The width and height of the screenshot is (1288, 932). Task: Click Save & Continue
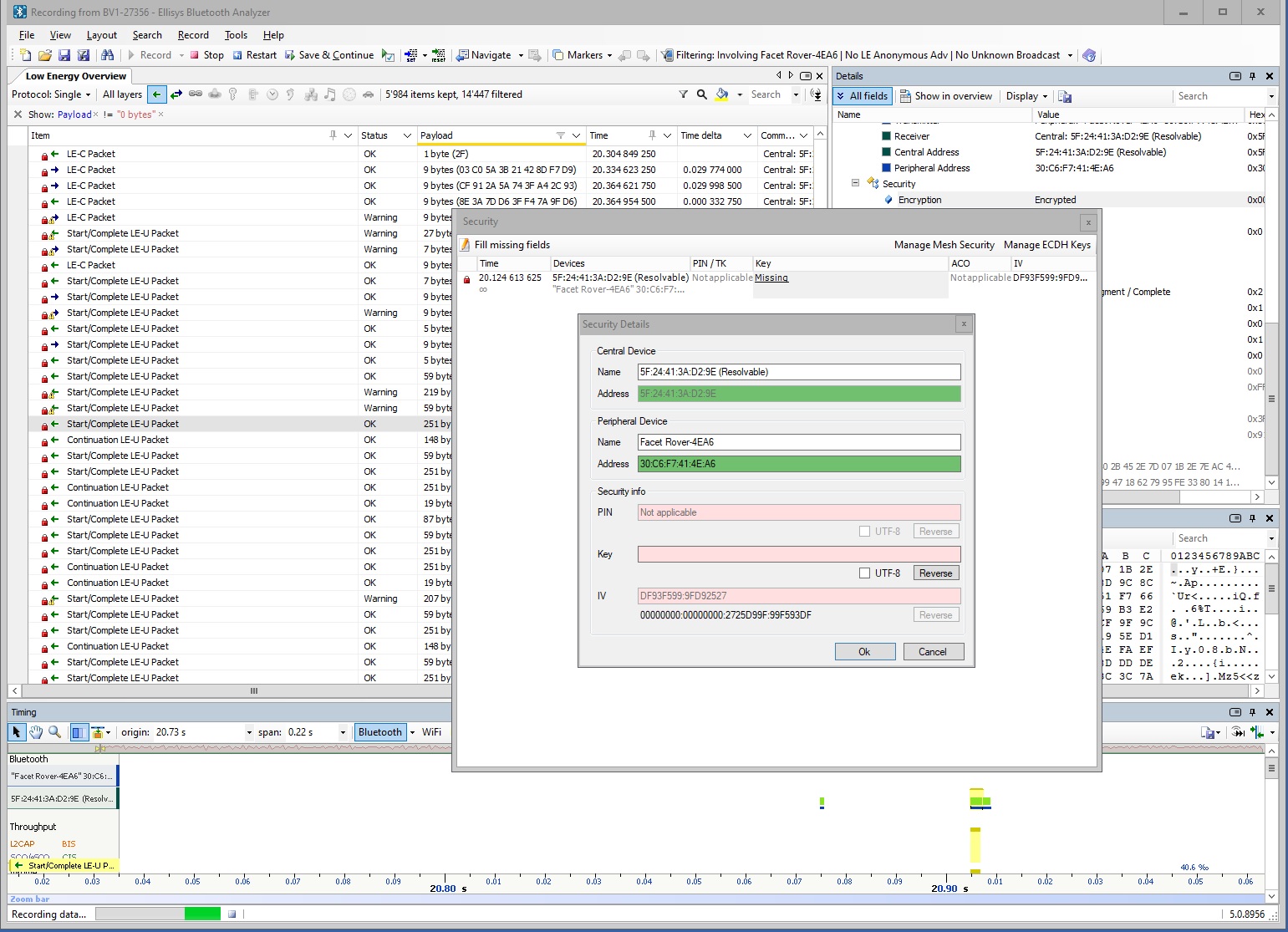[x=329, y=55]
